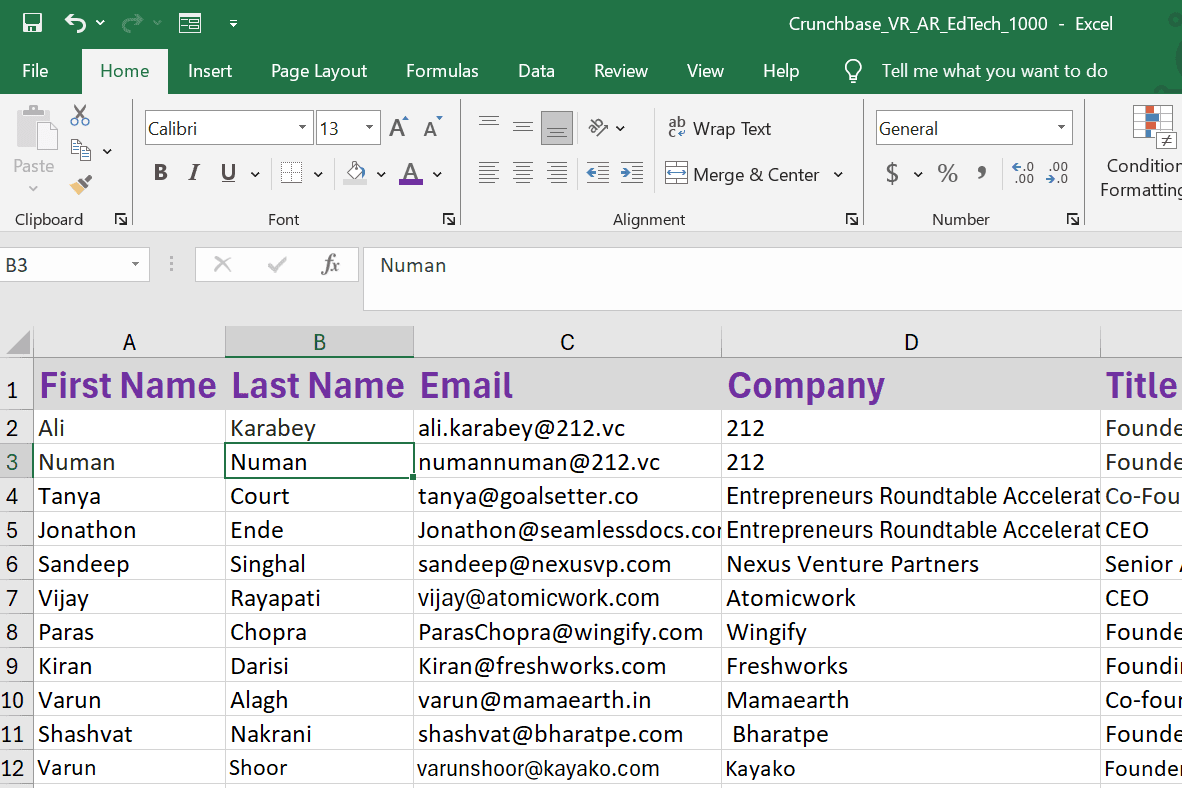Toggle the Wrap Text button
1182x788 pixels.
click(x=720, y=129)
